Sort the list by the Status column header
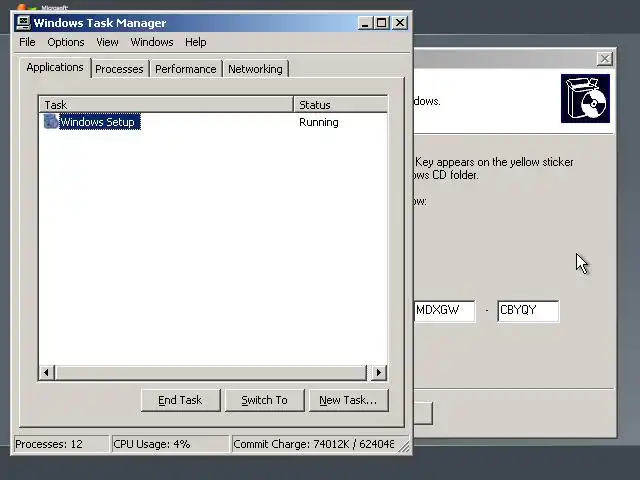 tap(340, 104)
